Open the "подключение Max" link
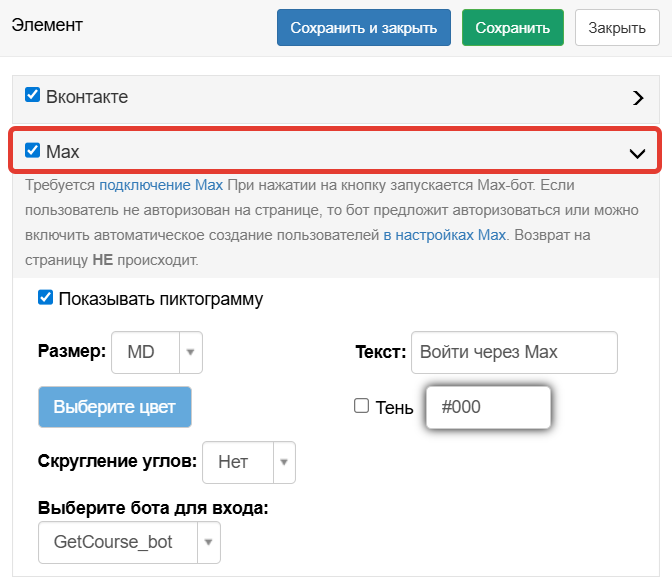Screen dimensions: 672x581 click(161, 185)
